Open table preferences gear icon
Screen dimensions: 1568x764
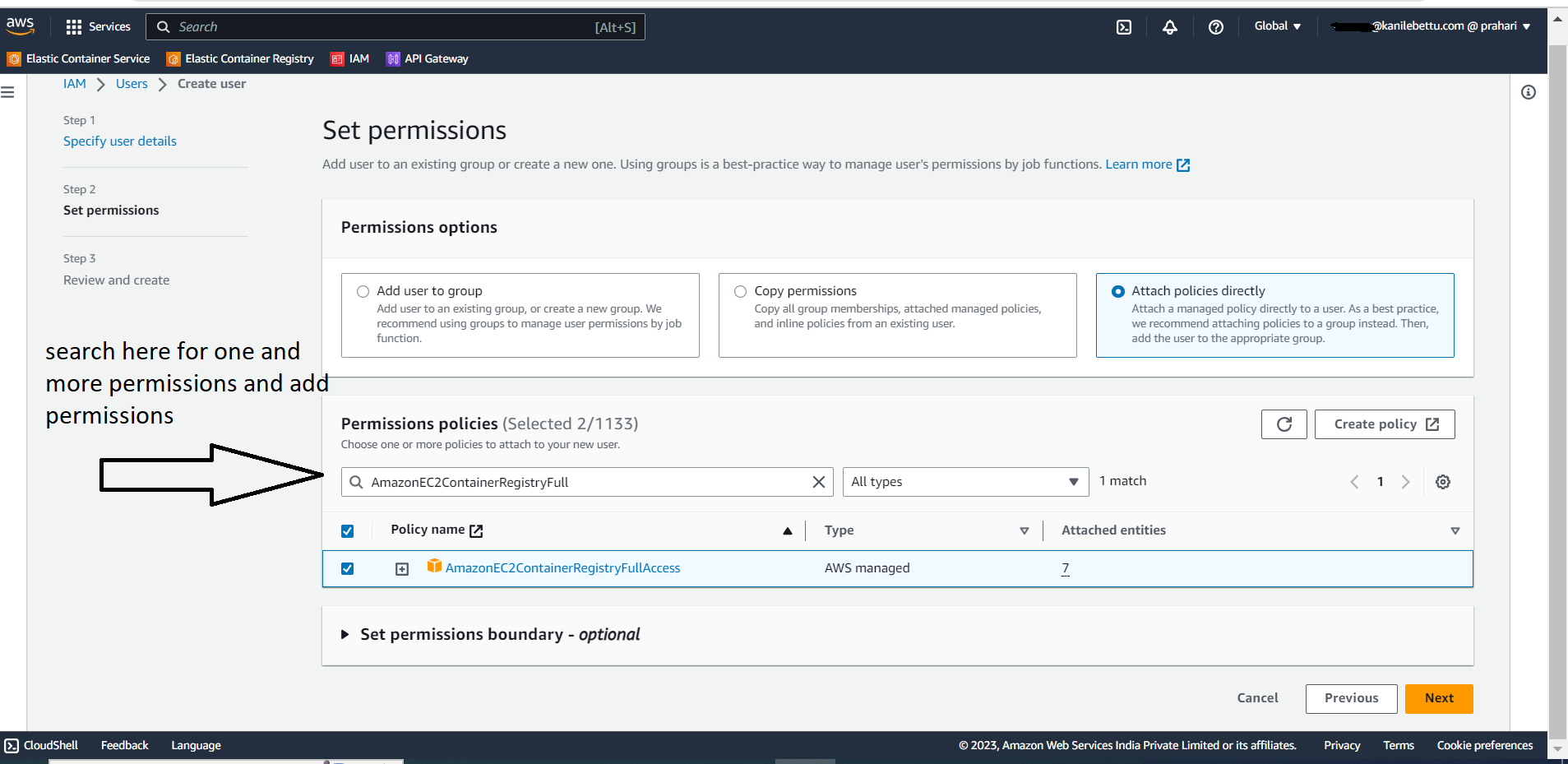[x=1443, y=482]
